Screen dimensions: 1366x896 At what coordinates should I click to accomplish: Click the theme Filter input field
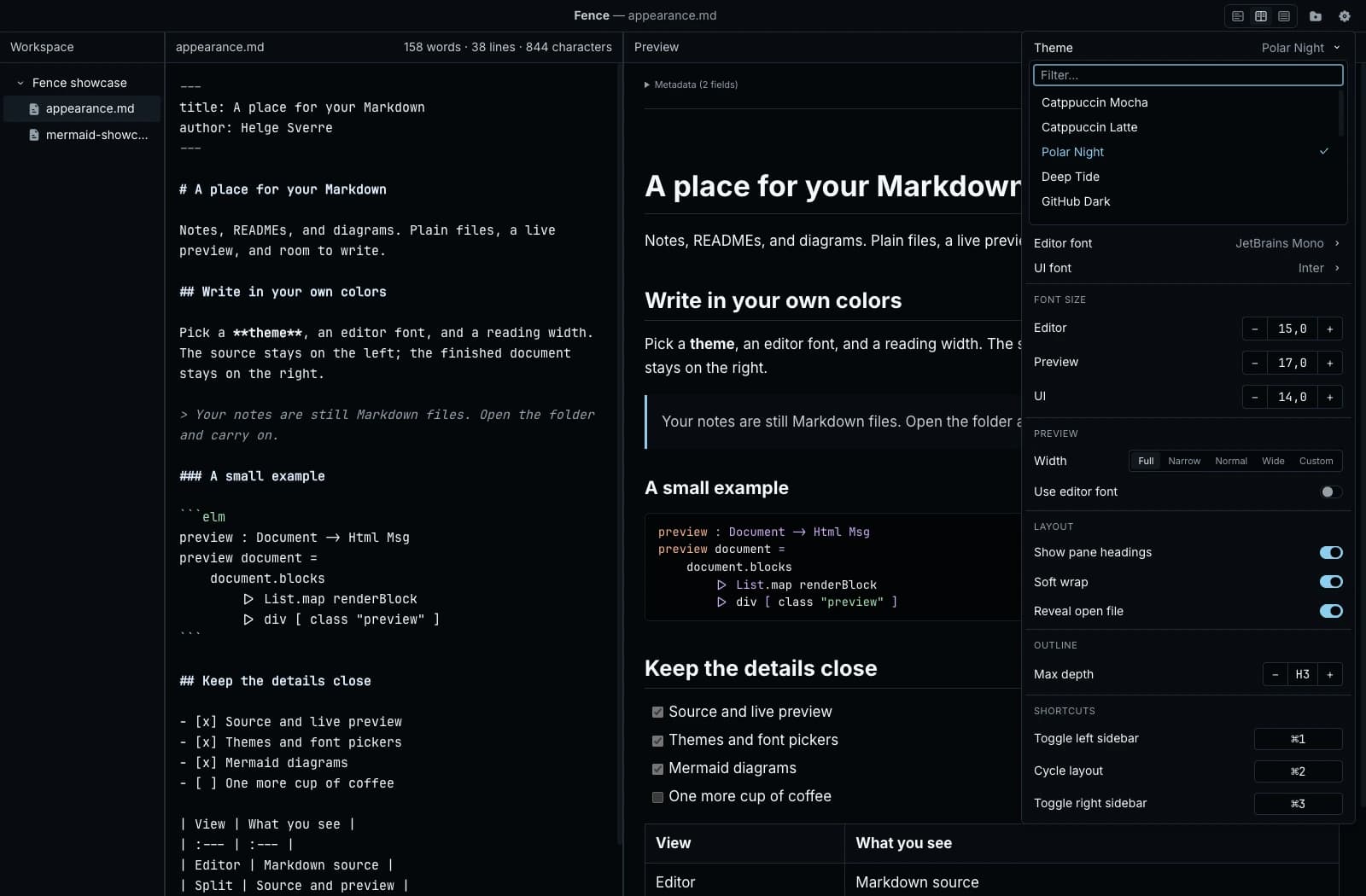click(1188, 75)
